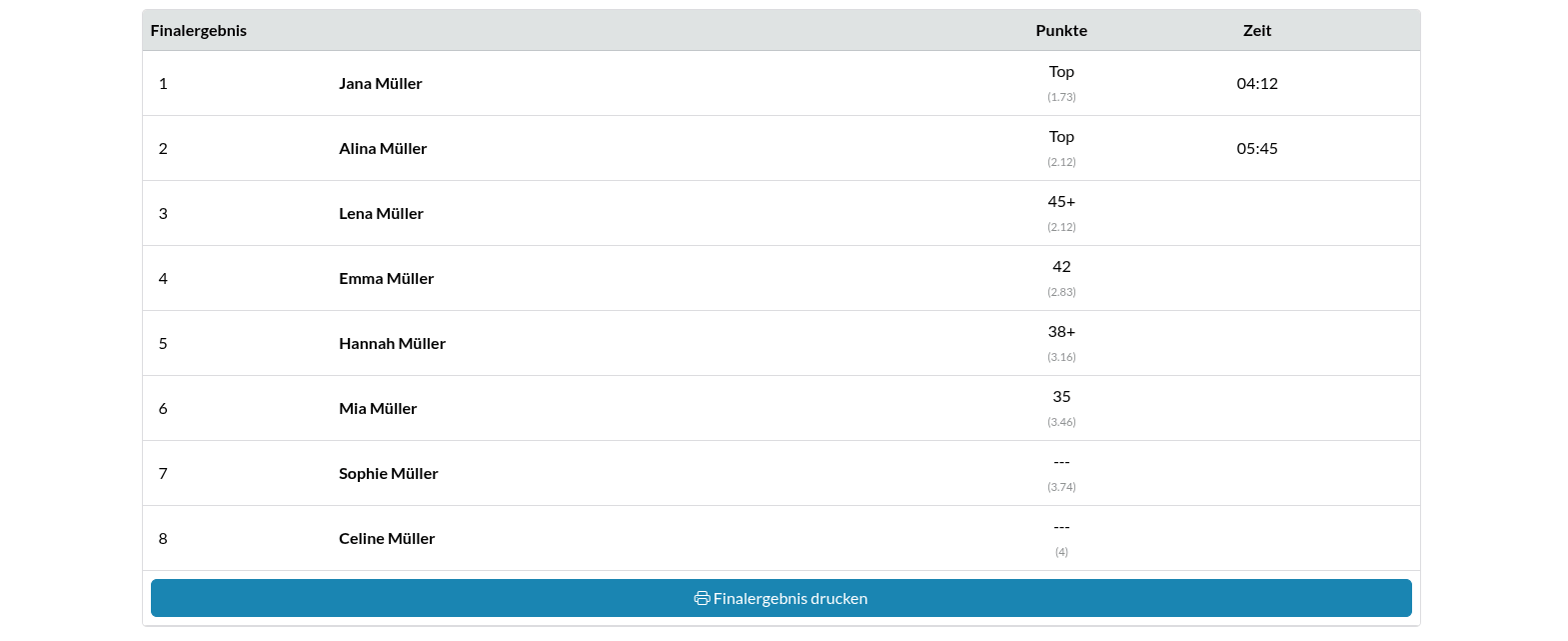The height and width of the screenshot is (641, 1568).
Task: Select Celine Müller in the last row
Action: (x=387, y=539)
